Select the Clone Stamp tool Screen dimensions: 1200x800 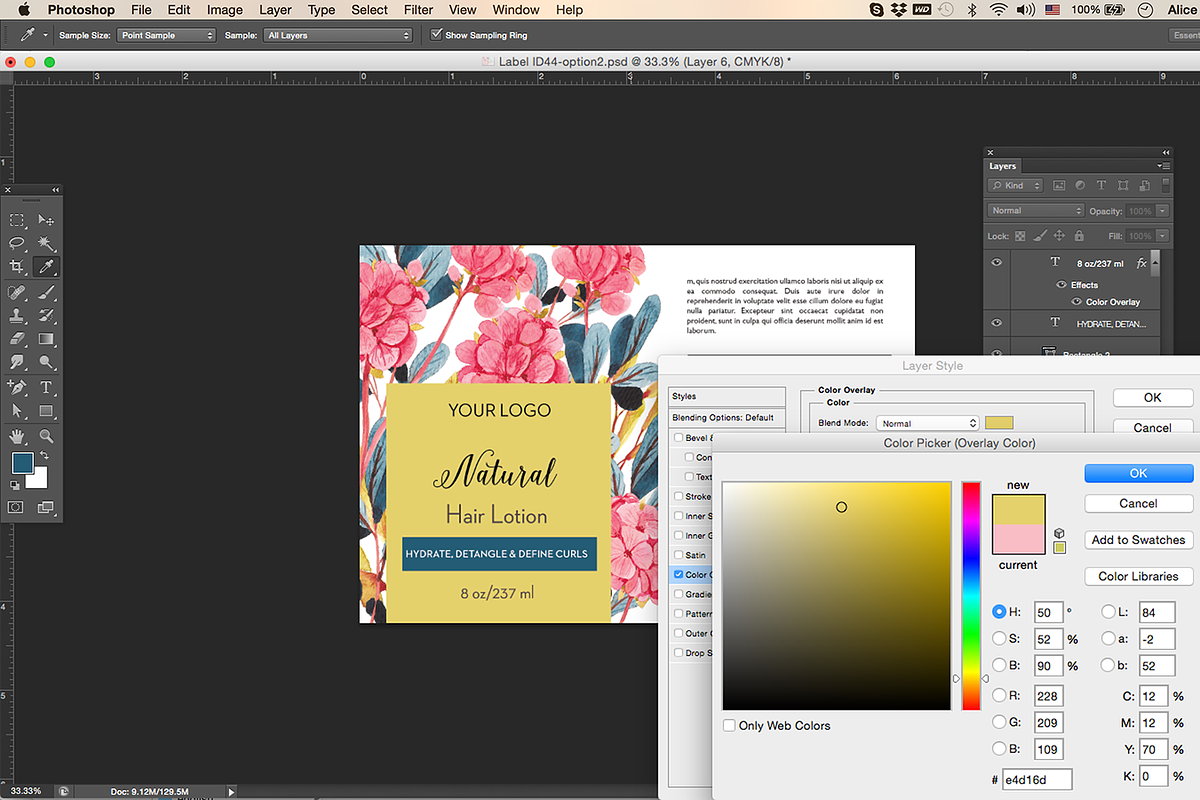point(17,315)
